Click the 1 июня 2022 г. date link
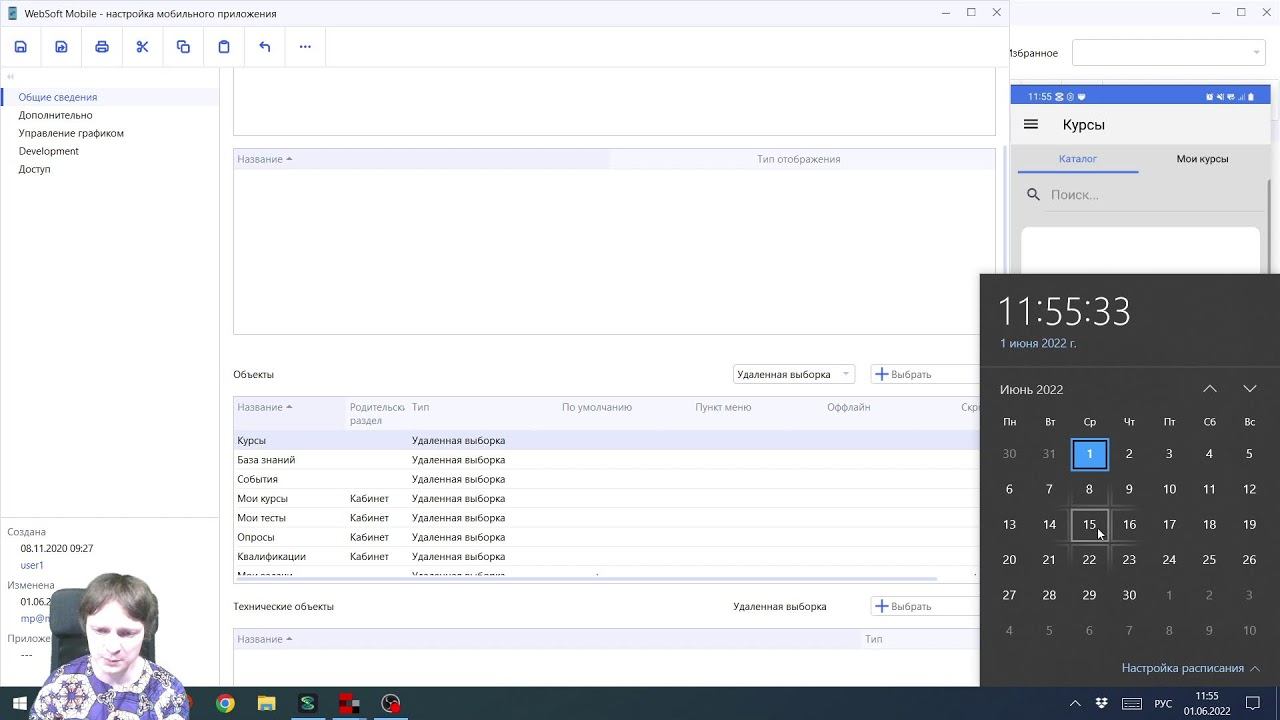 click(x=1038, y=343)
